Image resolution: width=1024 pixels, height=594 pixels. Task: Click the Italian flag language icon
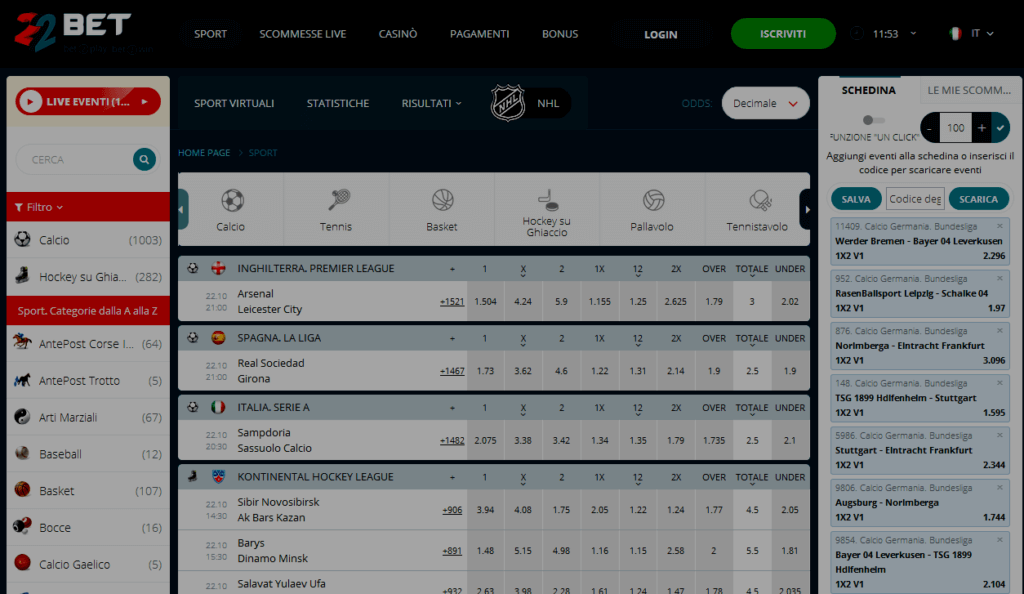coord(955,33)
